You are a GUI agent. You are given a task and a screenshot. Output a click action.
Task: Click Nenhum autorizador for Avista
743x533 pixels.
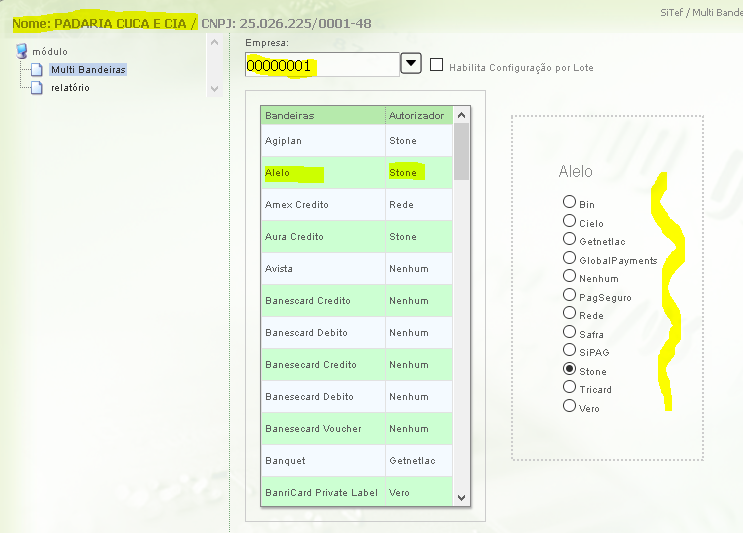[x=409, y=269]
